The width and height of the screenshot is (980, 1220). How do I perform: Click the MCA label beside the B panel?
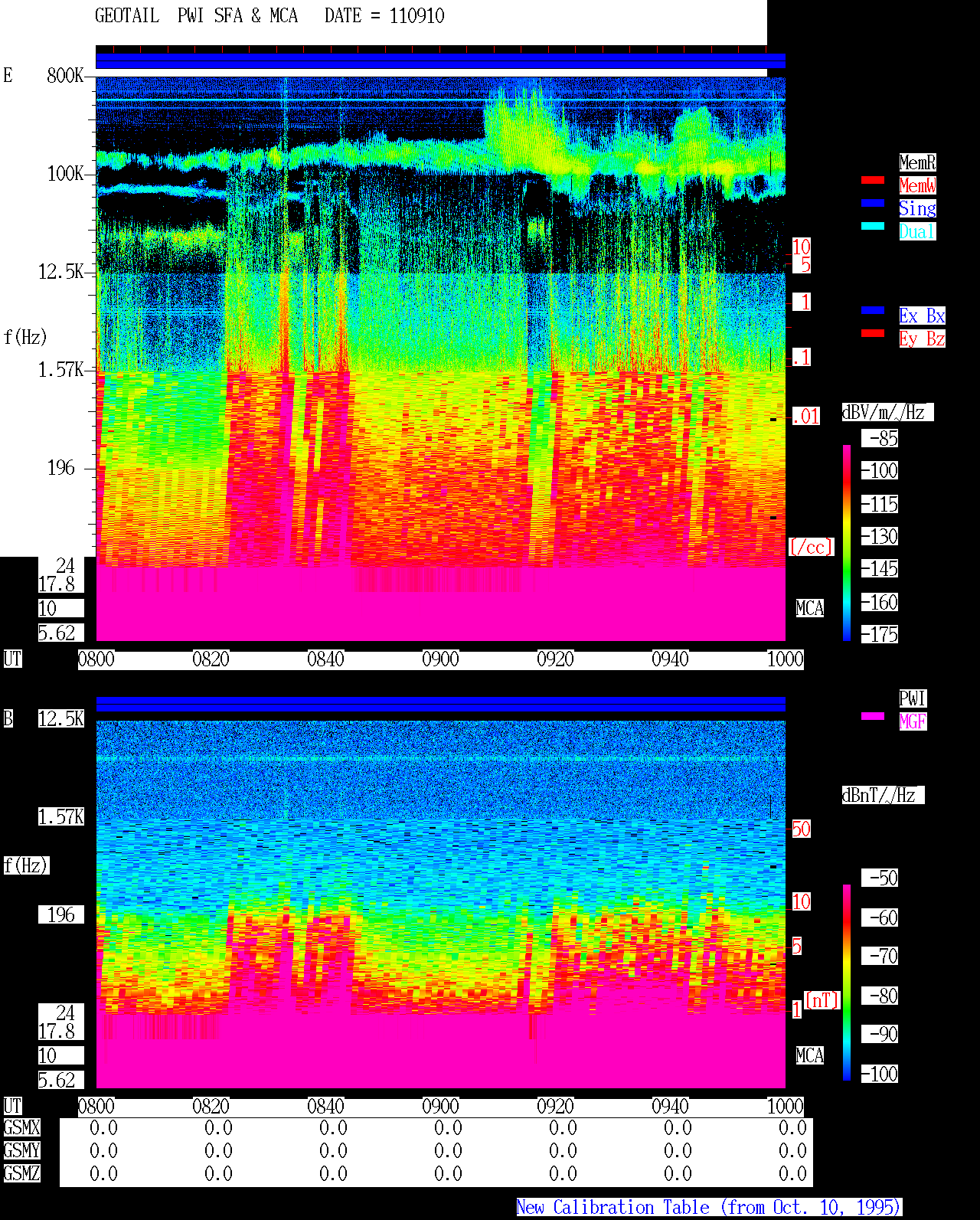coord(810,1056)
